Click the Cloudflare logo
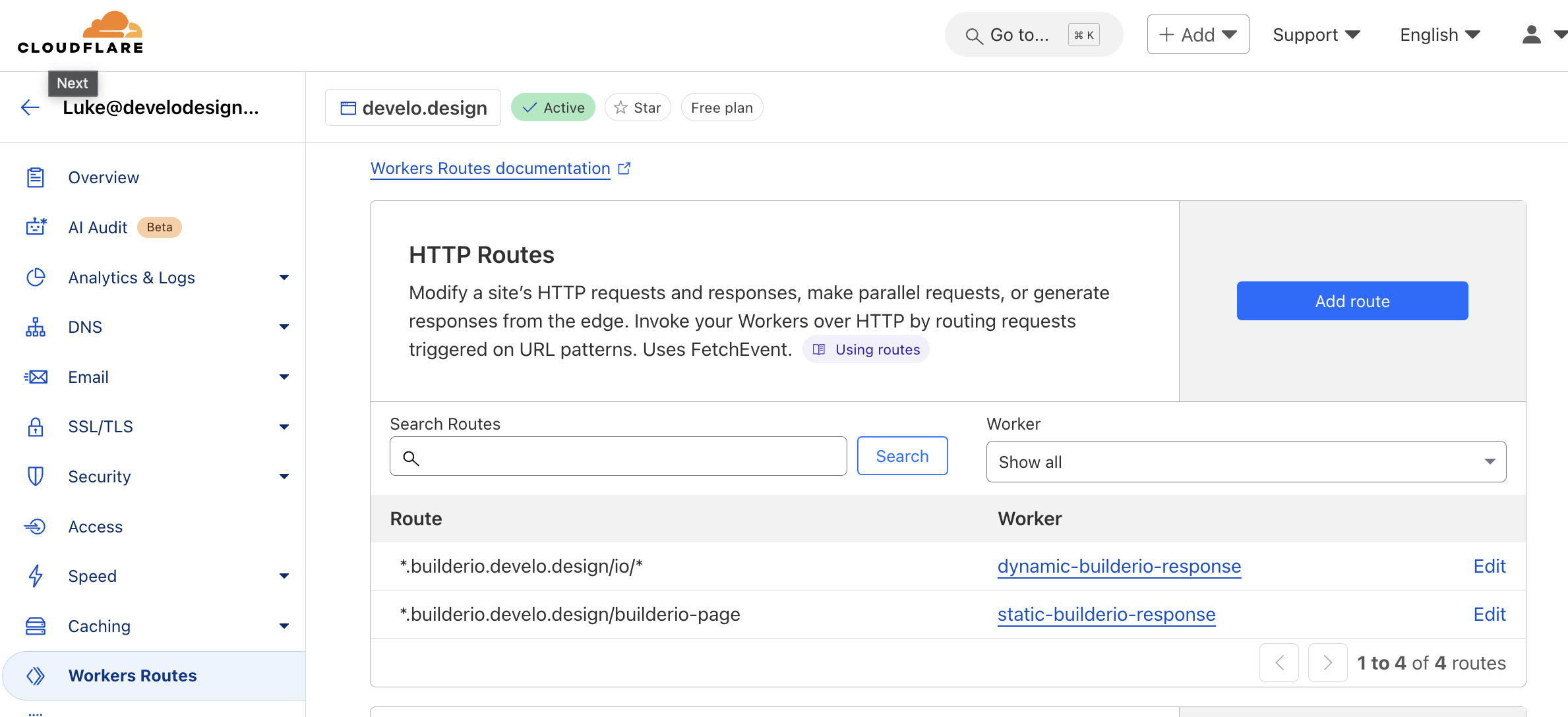Screen dimensions: 1568x717 coord(80,33)
